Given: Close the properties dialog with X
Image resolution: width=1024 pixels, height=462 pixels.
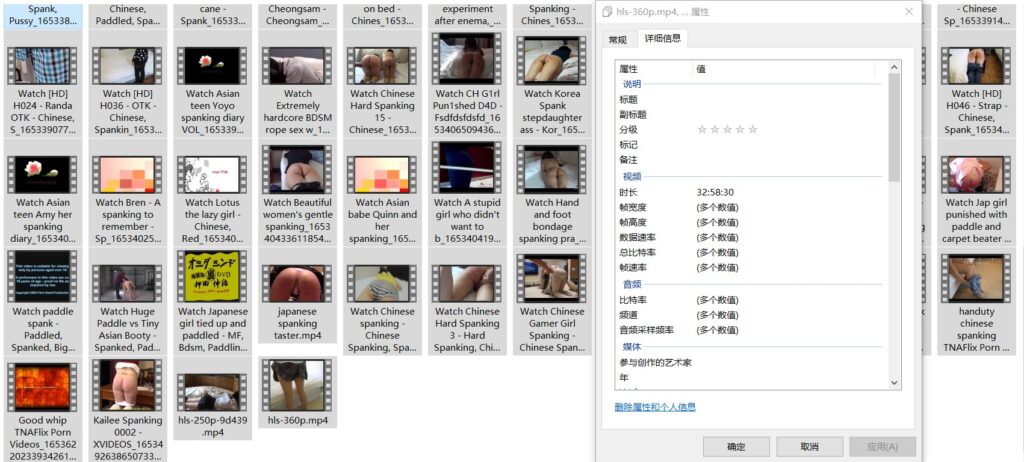Looking at the screenshot, I should coord(908,11).
